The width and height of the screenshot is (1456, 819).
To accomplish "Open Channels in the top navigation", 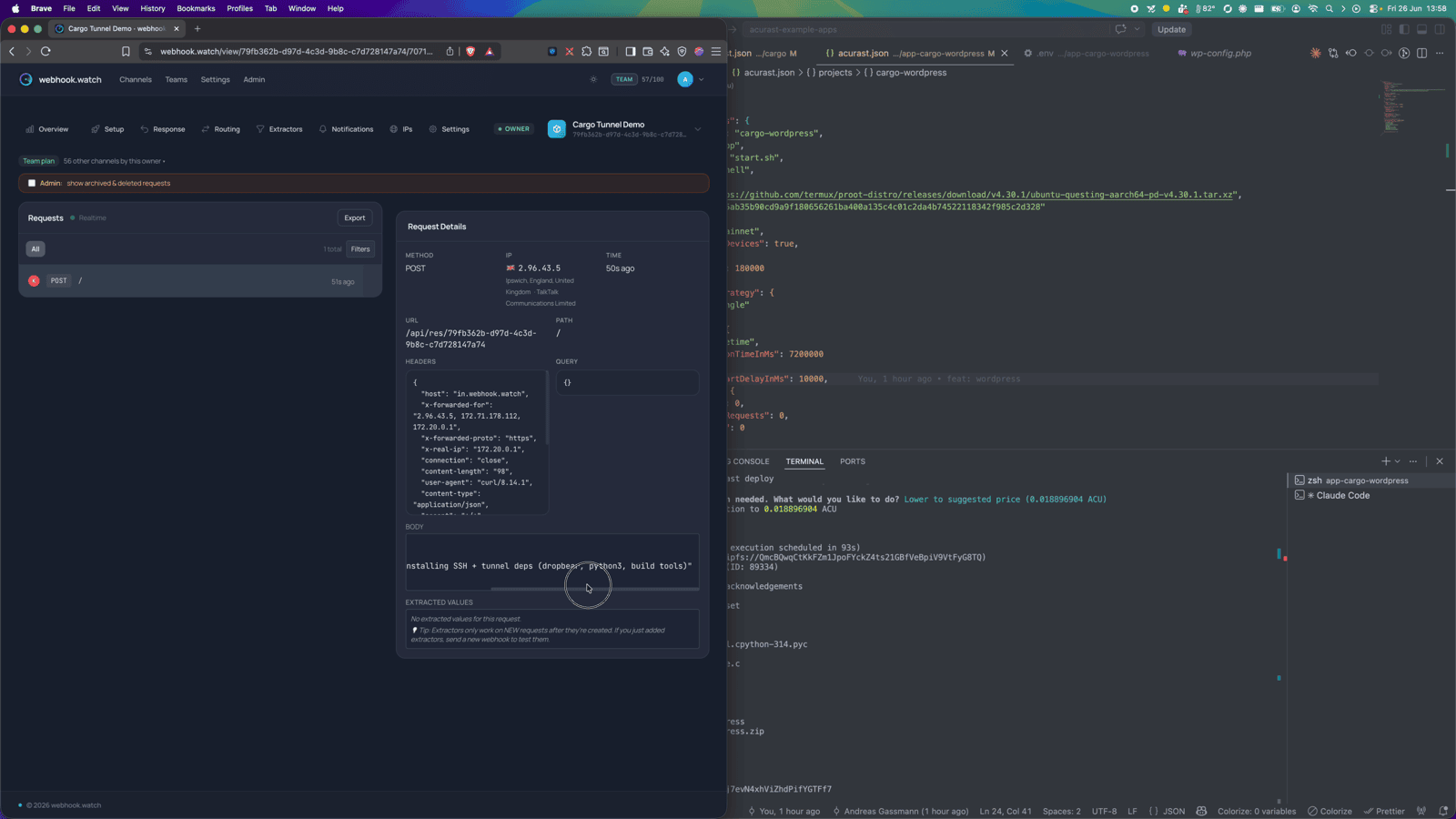I will coord(136,79).
